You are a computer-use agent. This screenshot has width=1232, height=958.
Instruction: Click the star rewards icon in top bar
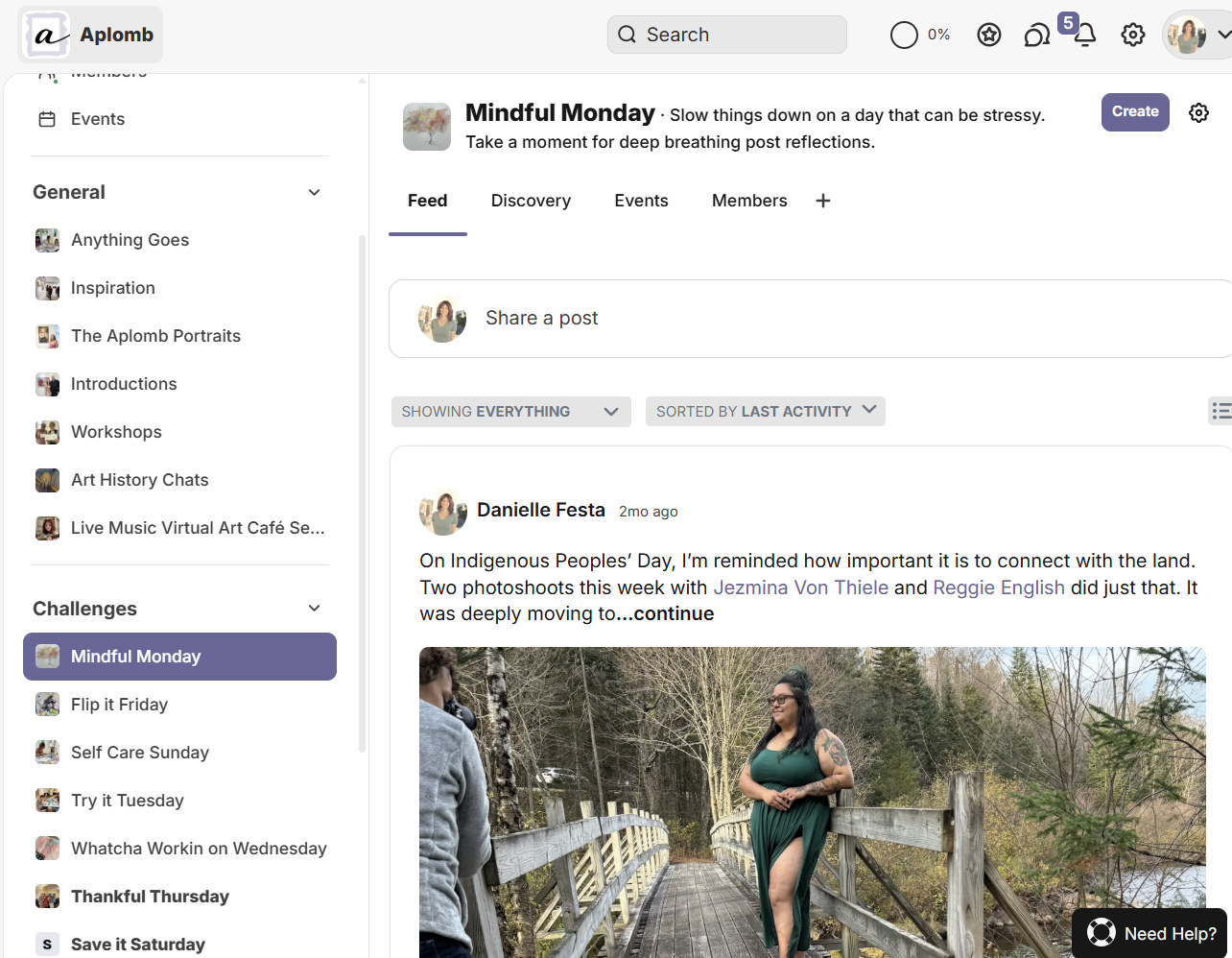point(989,35)
